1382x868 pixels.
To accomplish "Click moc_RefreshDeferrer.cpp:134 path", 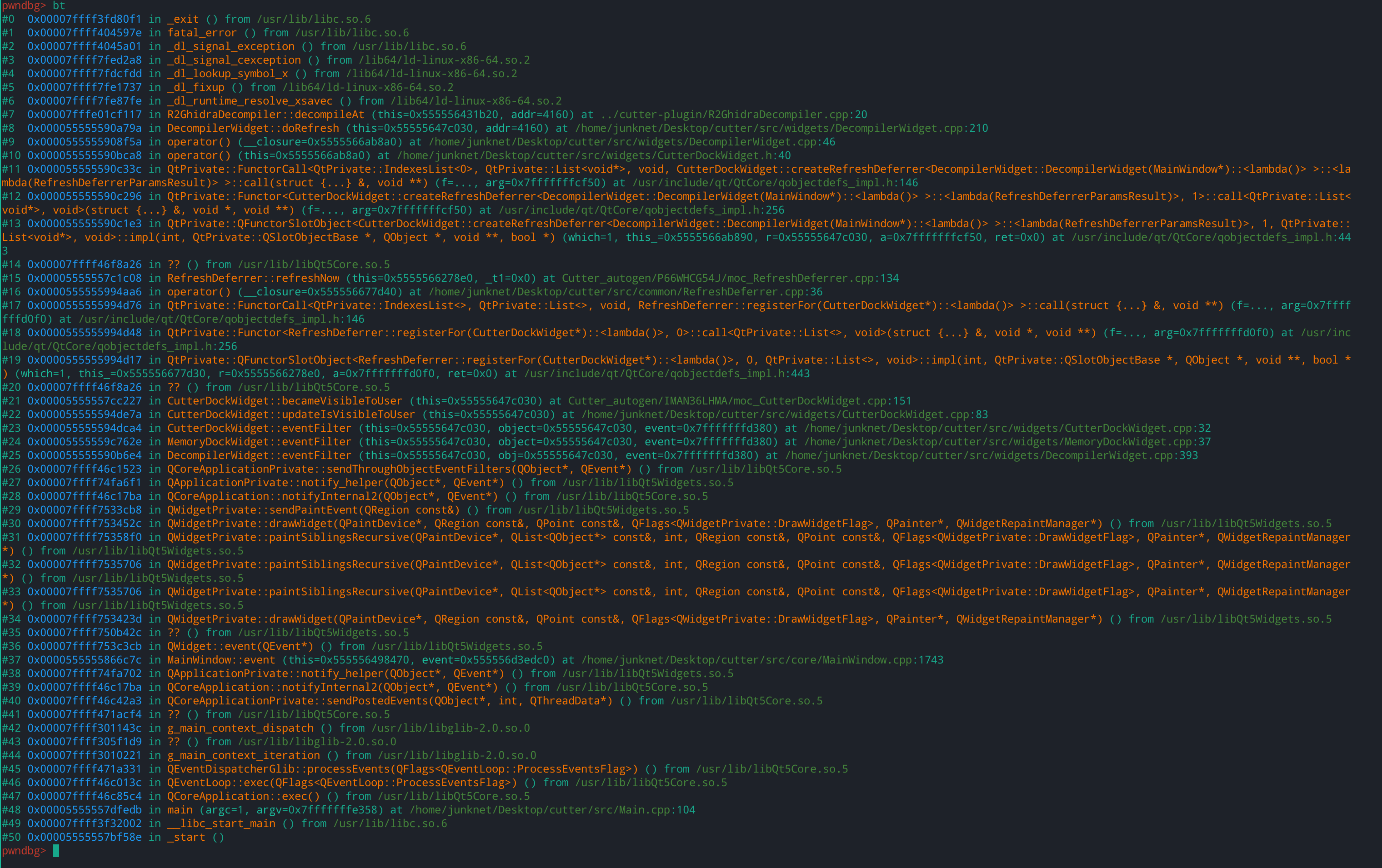I will [x=731, y=278].
